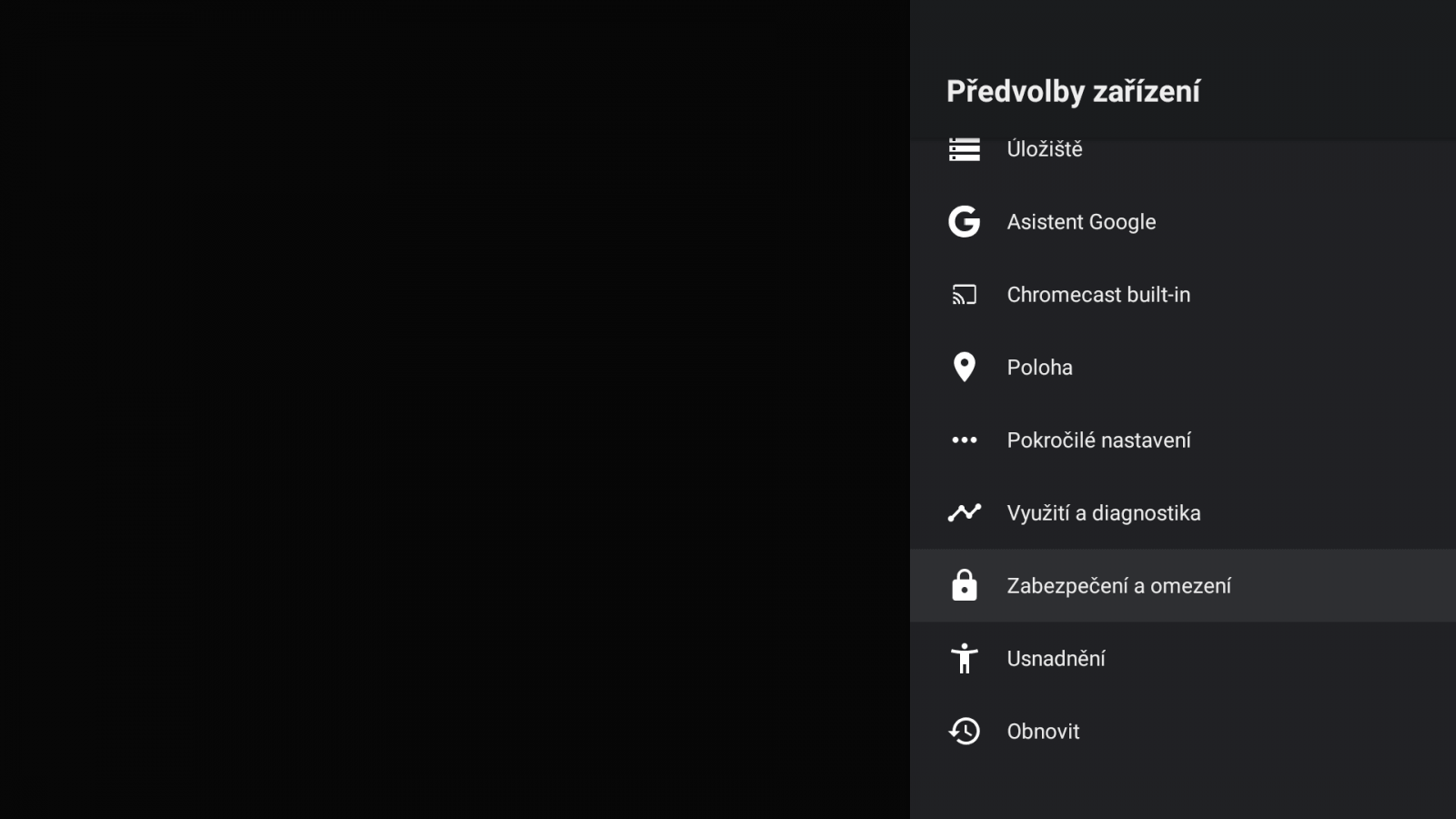1456x819 pixels.
Task: Open Pokročilé nastavení advanced settings
Action: (1098, 440)
